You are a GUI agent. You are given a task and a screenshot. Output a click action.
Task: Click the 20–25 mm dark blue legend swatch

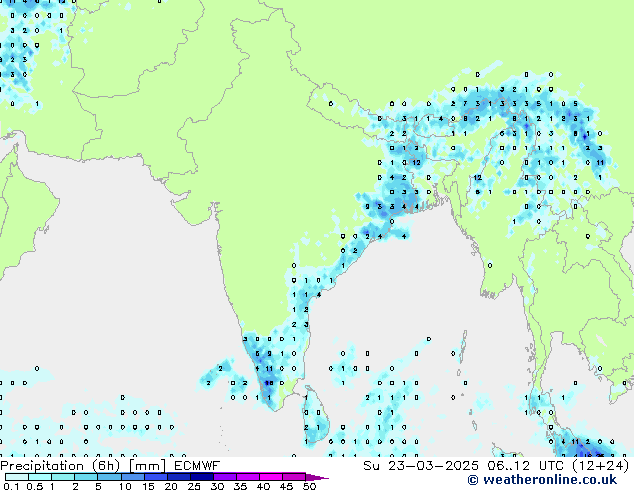coord(178,477)
